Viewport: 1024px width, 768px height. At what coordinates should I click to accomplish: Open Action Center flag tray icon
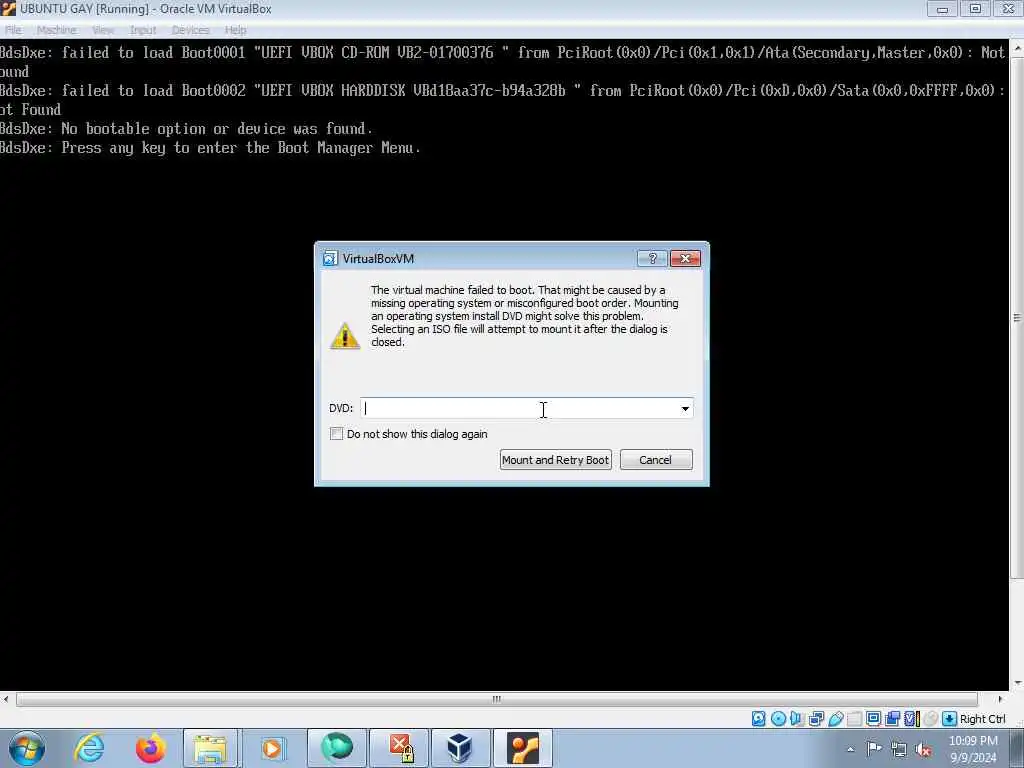pyautogui.click(x=874, y=748)
